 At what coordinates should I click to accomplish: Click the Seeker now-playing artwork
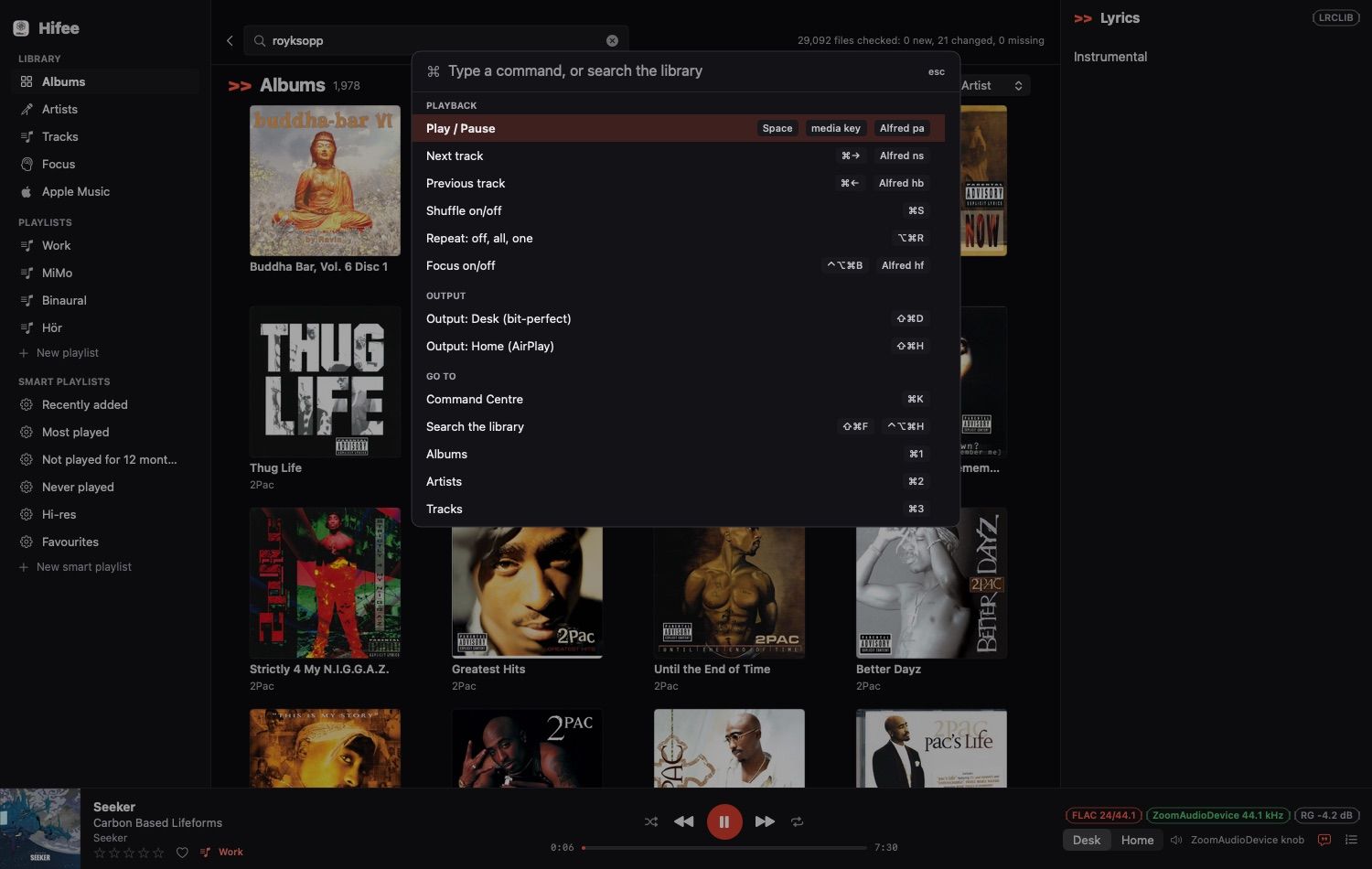point(40,828)
